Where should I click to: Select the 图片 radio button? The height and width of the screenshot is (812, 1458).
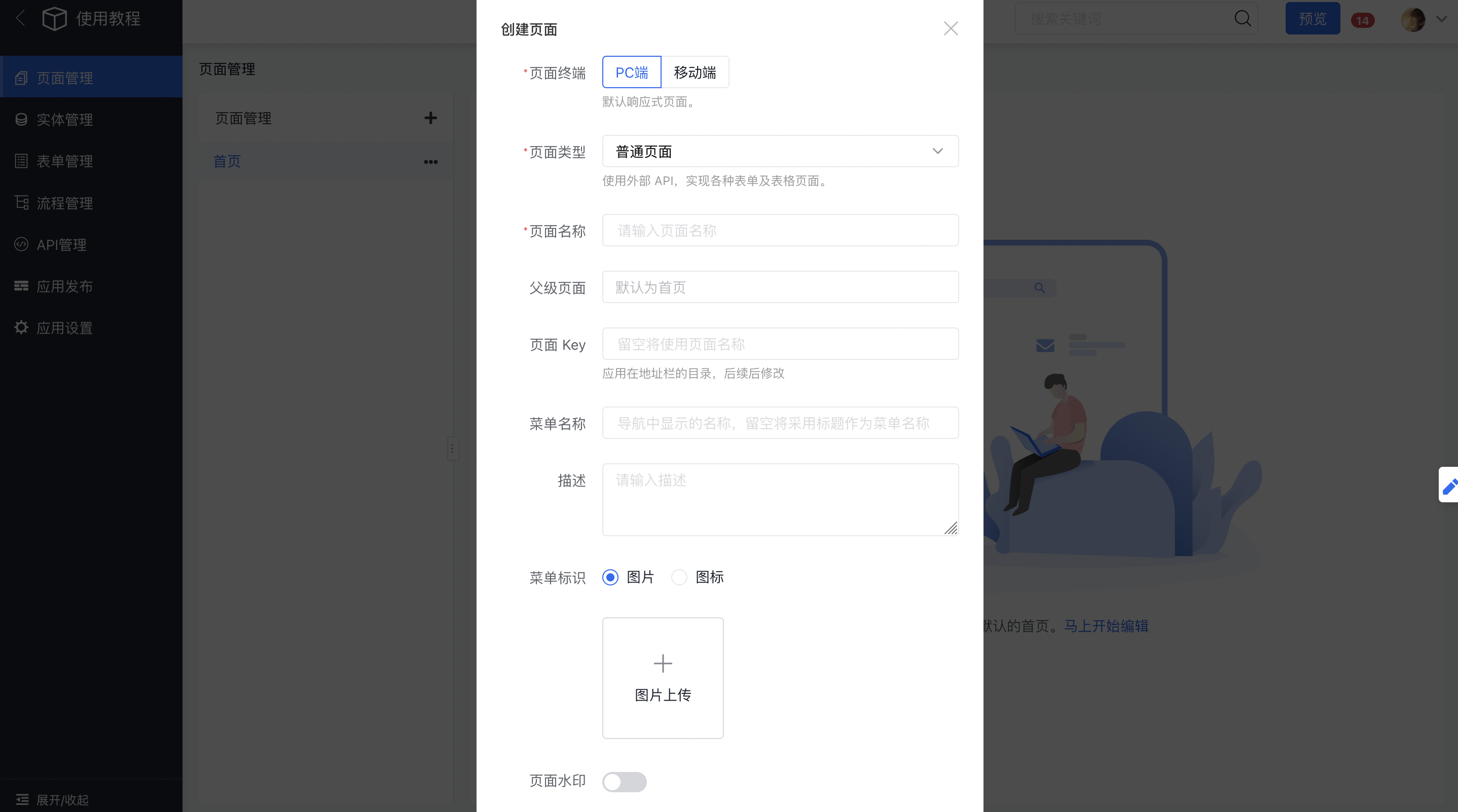610,577
